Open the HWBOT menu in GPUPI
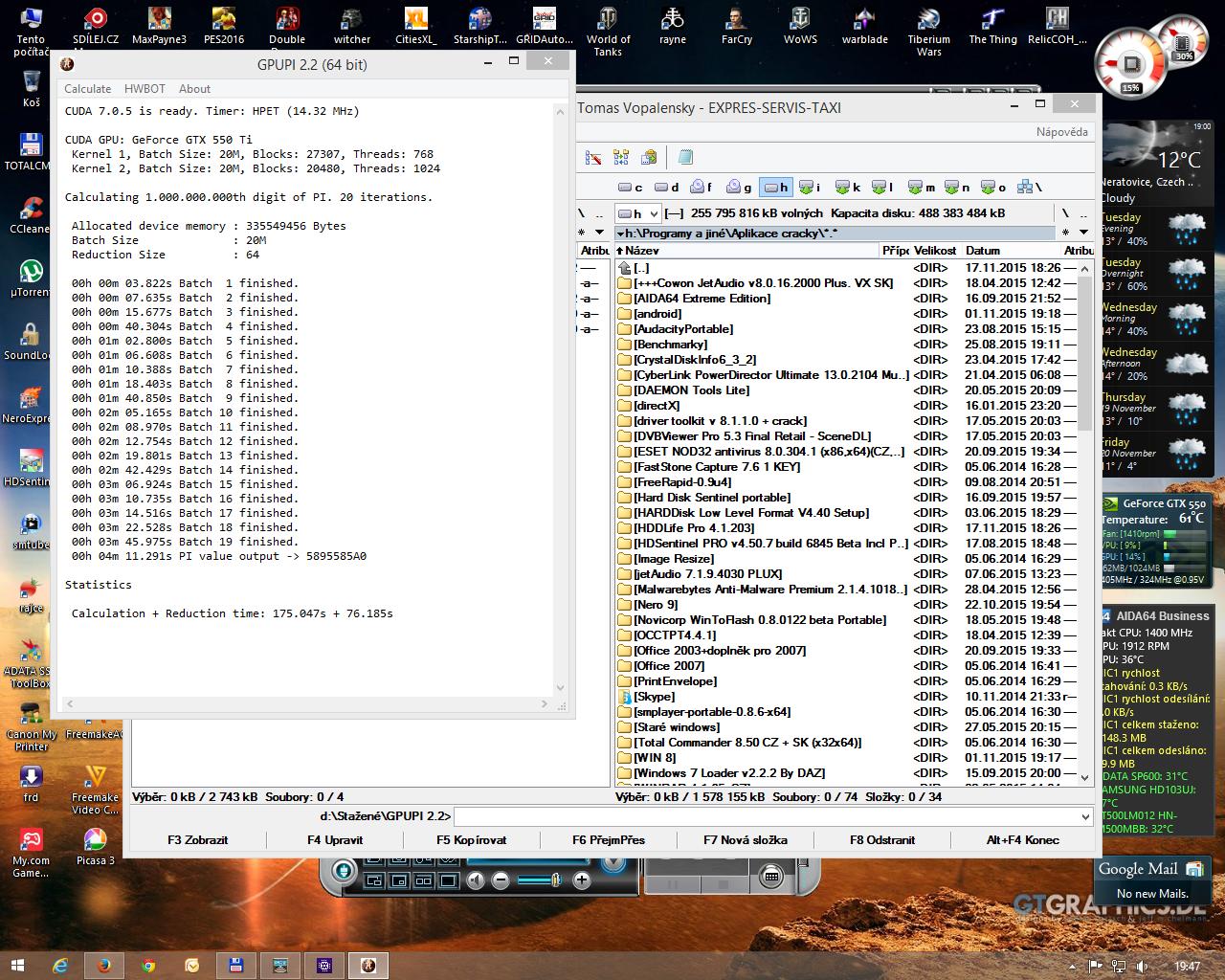The width and height of the screenshot is (1225, 980). pos(145,88)
